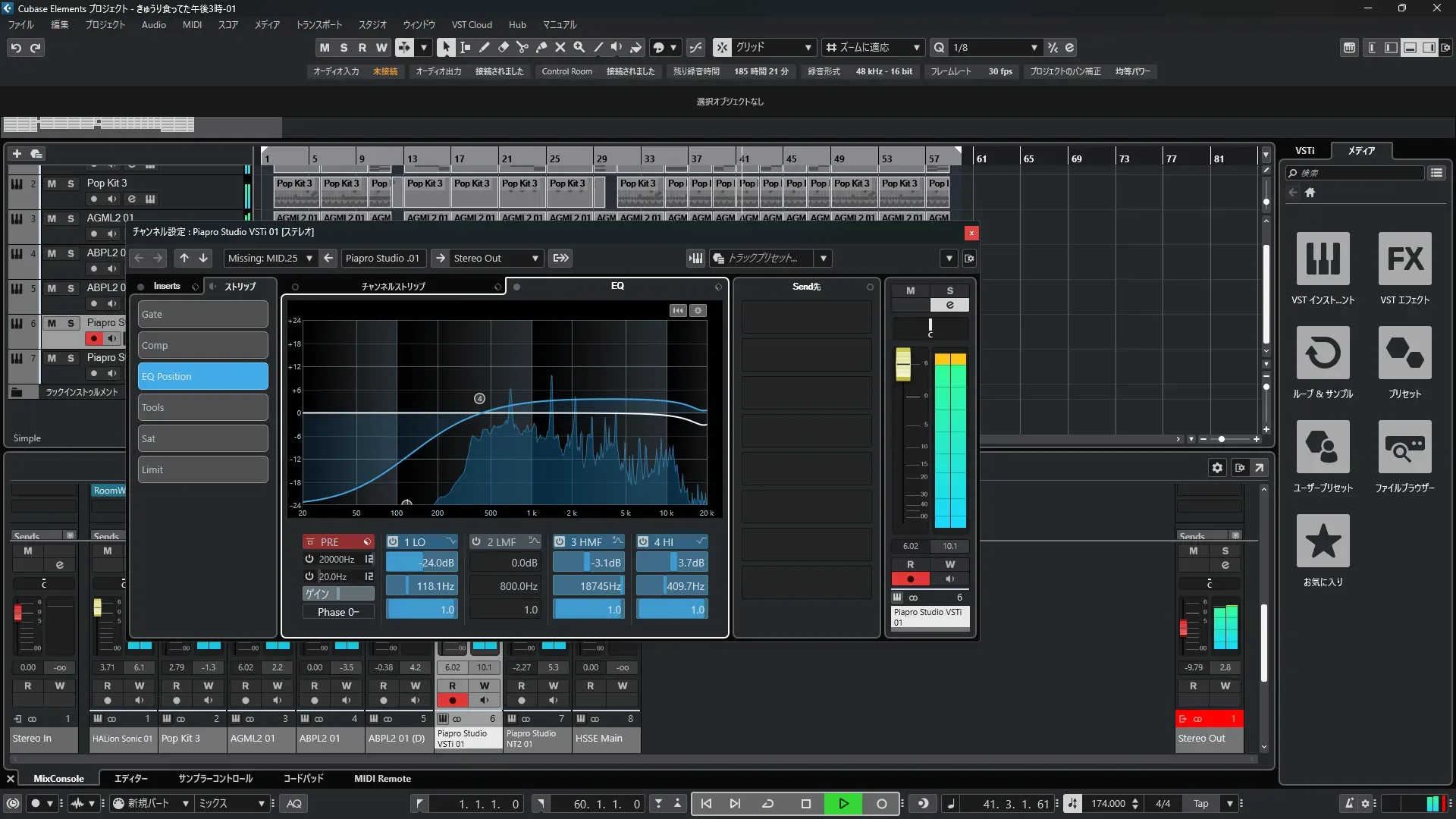Viewport: 1456px width, 819px height.
Task: Click the channel settings volume fader handle
Action: (x=902, y=365)
